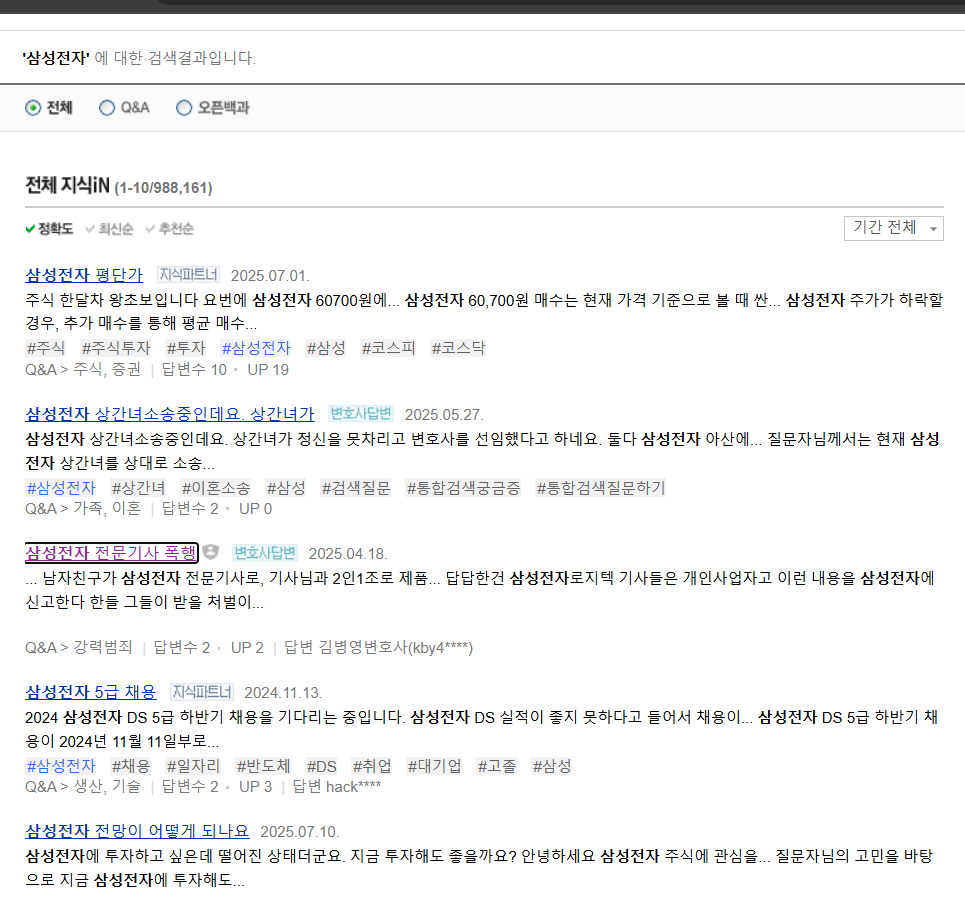
Task: Click #삼성 tag next to #고졸
Action: point(552,766)
